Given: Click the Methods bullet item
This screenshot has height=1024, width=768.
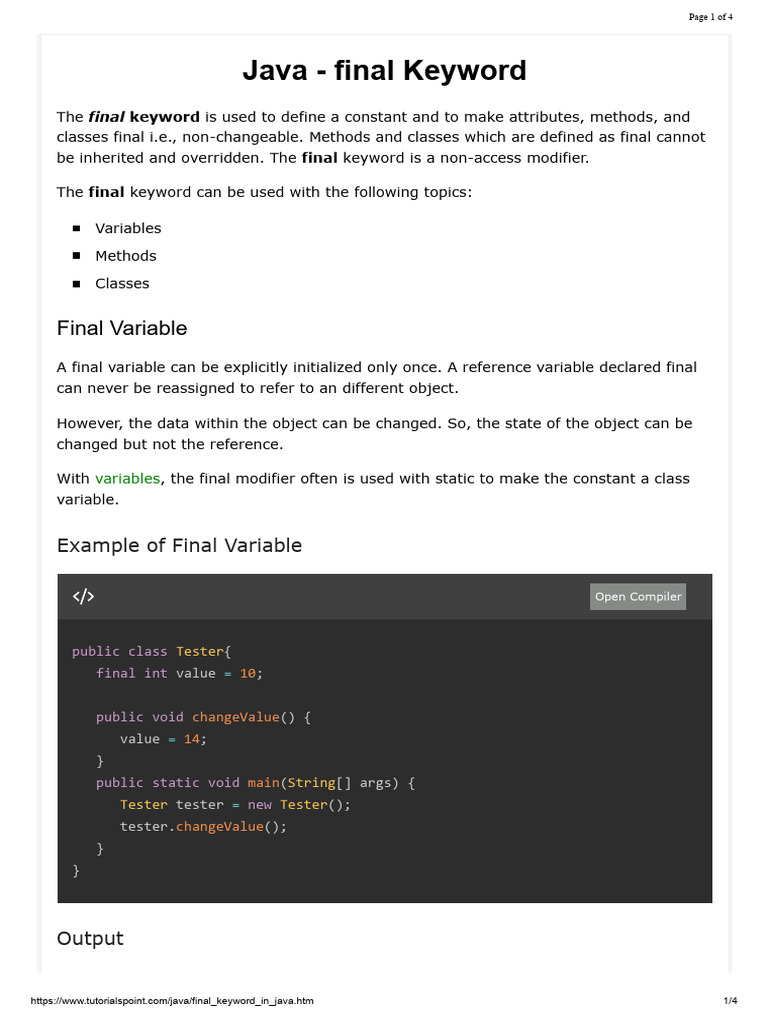Looking at the screenshot, I should (126, 256).
